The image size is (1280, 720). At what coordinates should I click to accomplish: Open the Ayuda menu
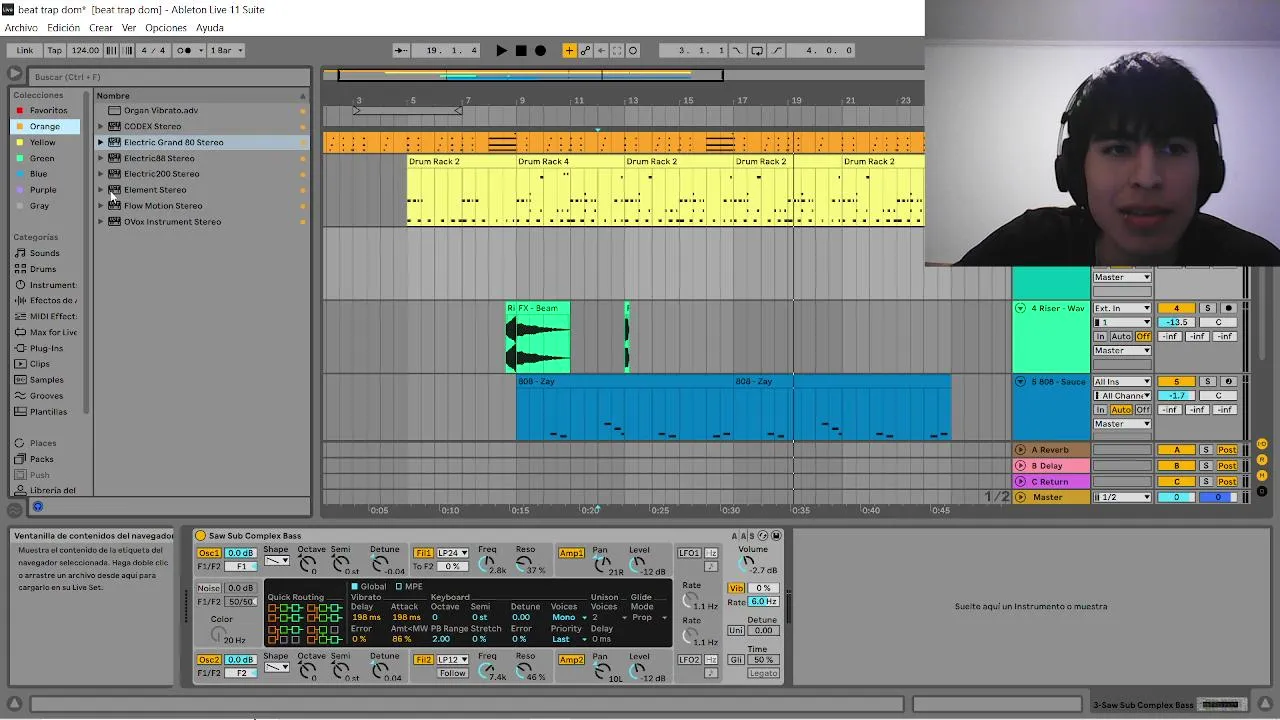point(209,28)
